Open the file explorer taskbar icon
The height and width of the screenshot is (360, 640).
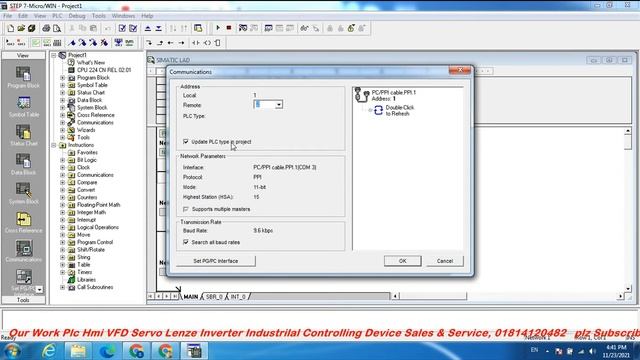coord(78,351)
